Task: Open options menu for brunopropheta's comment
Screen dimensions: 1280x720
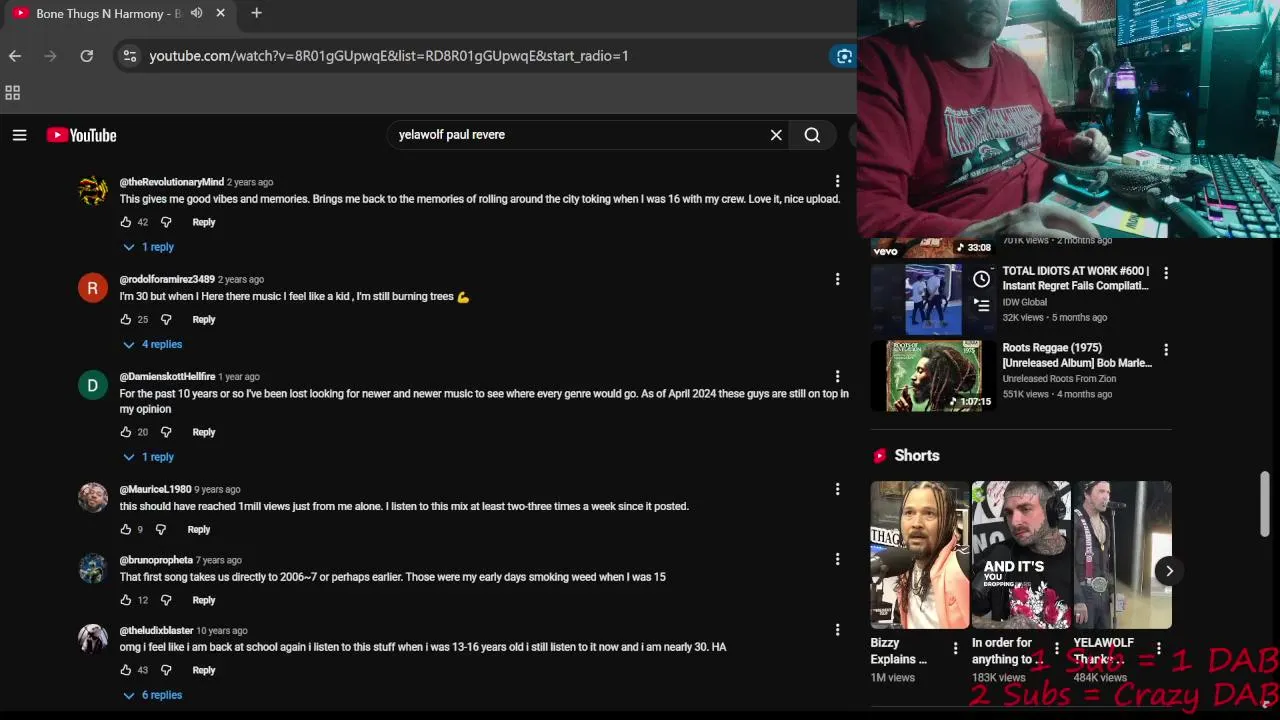Action: pos(837,560)
